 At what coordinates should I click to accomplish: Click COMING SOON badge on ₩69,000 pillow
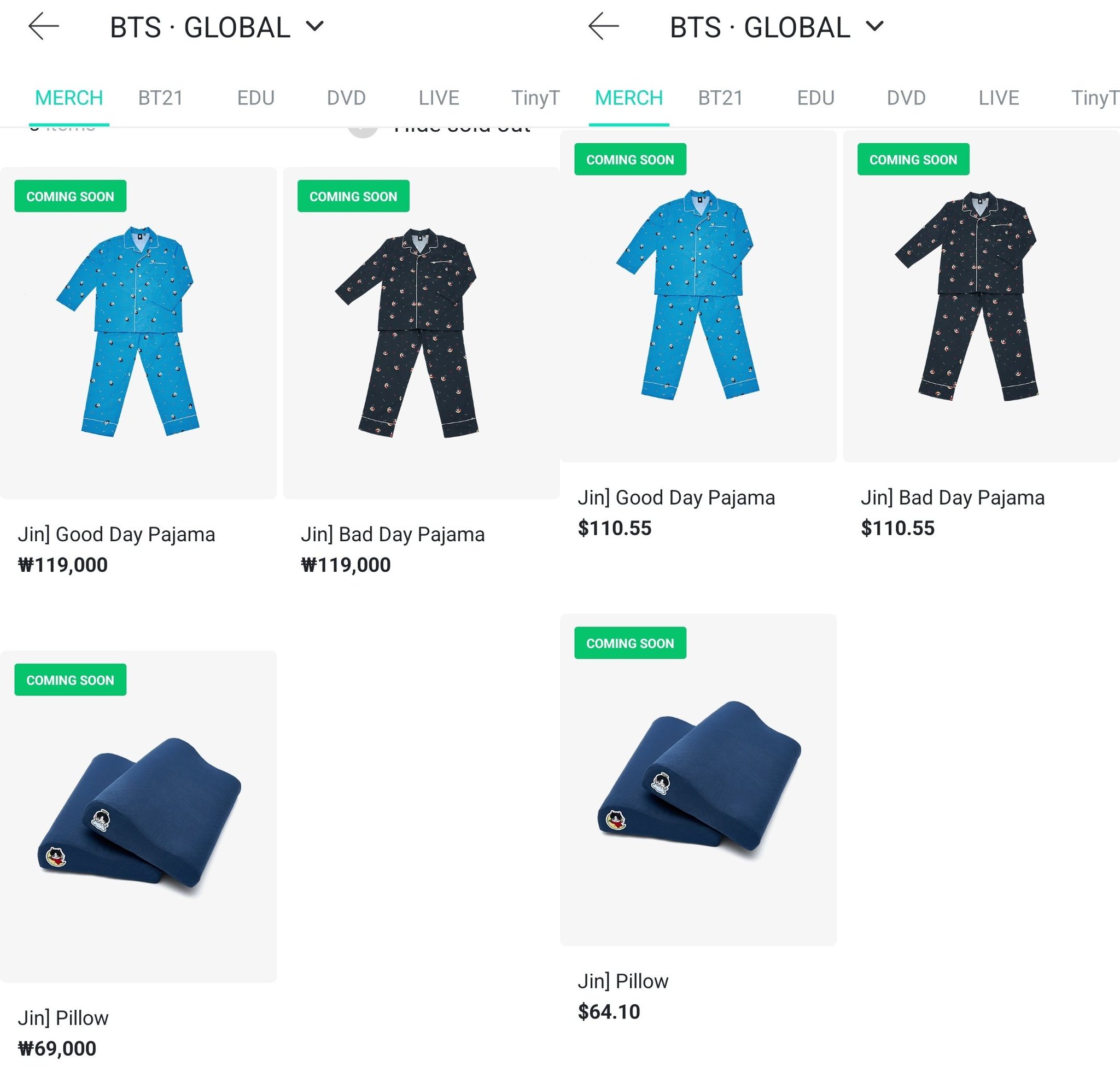click(71, 680)
